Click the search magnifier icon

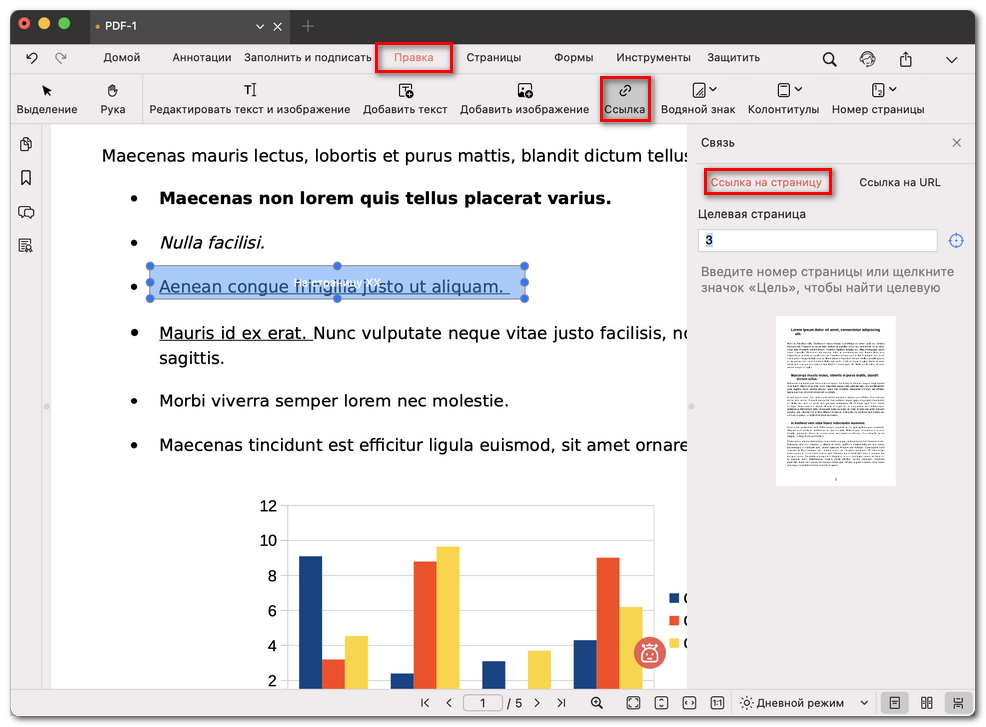coord(829,59)
